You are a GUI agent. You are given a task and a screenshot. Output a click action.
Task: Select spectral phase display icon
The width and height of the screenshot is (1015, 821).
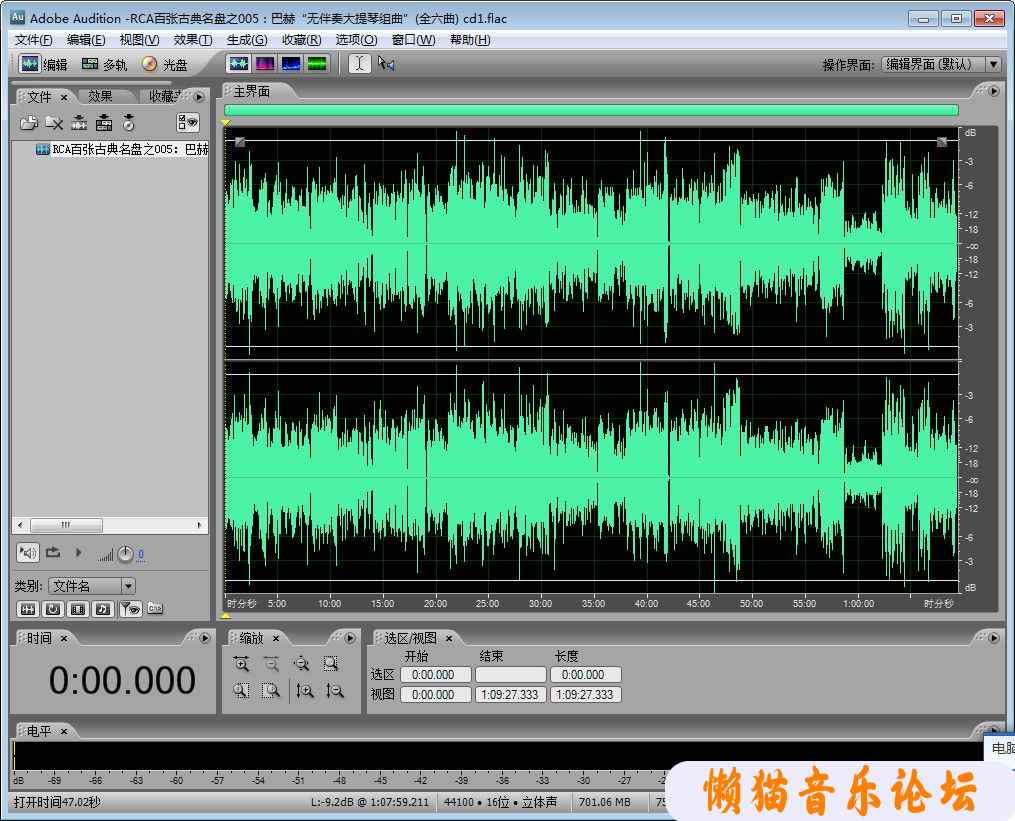(317, 63)
